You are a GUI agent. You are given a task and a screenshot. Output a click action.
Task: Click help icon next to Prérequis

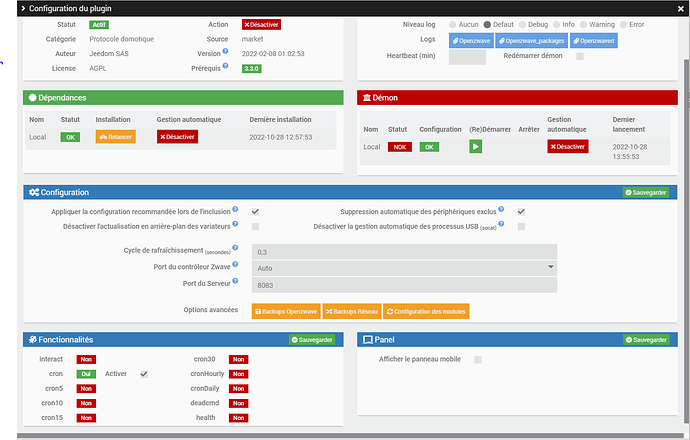(225, 66)
